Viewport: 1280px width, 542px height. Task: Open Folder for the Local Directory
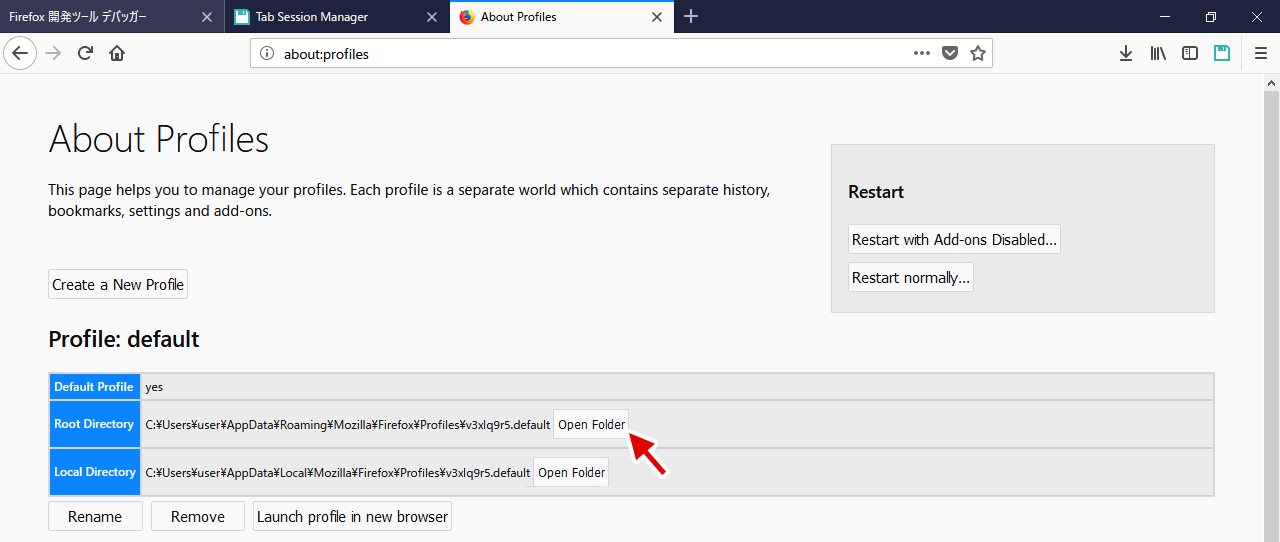point(571,472)
